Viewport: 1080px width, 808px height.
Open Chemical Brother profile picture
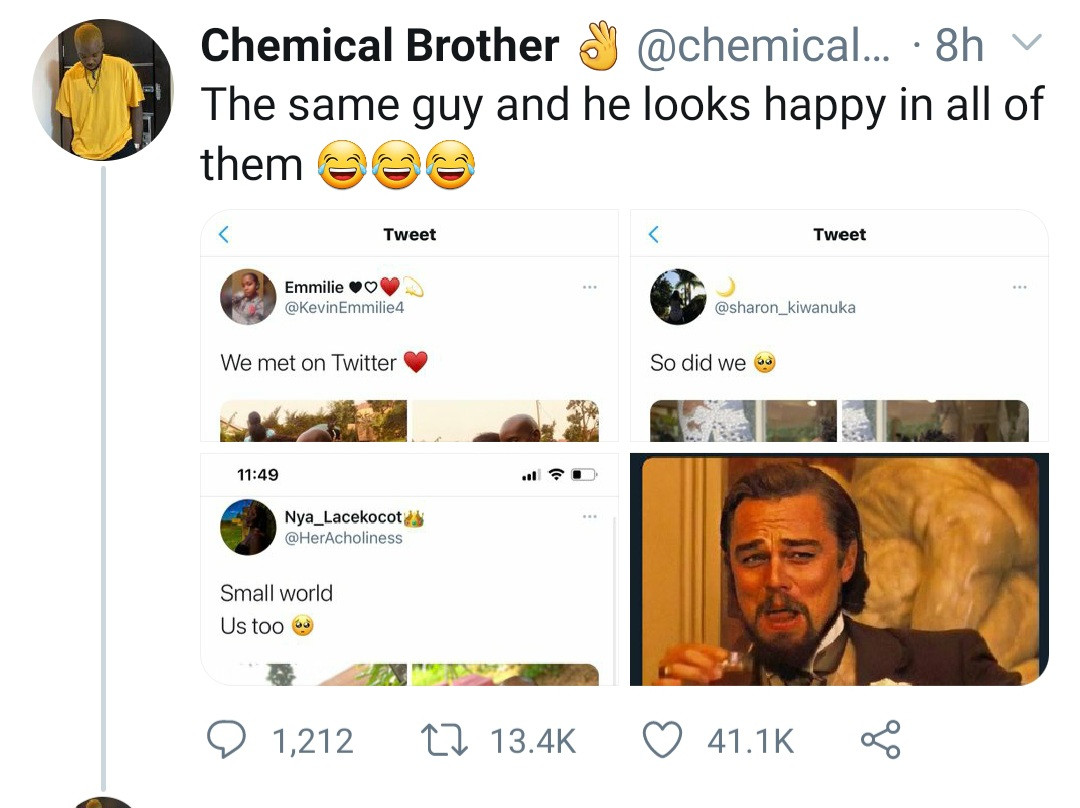point(103,90)
